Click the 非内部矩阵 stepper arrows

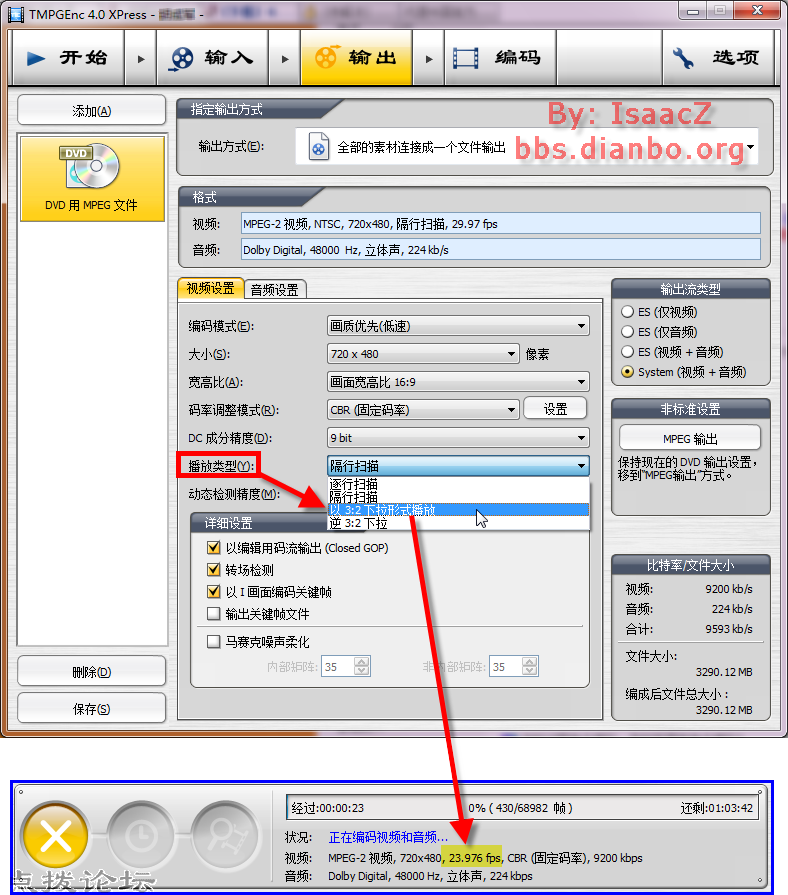(x=530, y=666)
